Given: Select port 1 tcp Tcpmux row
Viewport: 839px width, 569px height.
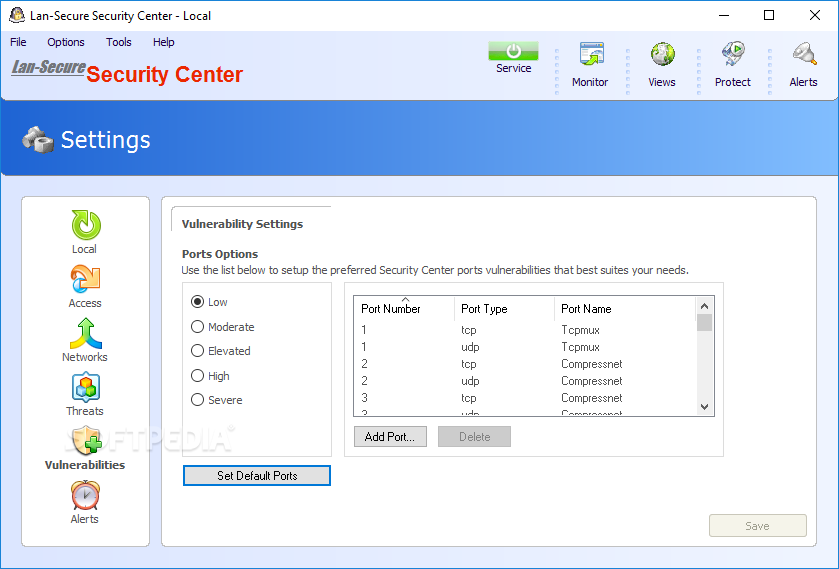Looking at the screenshot, I should point(524,330).
